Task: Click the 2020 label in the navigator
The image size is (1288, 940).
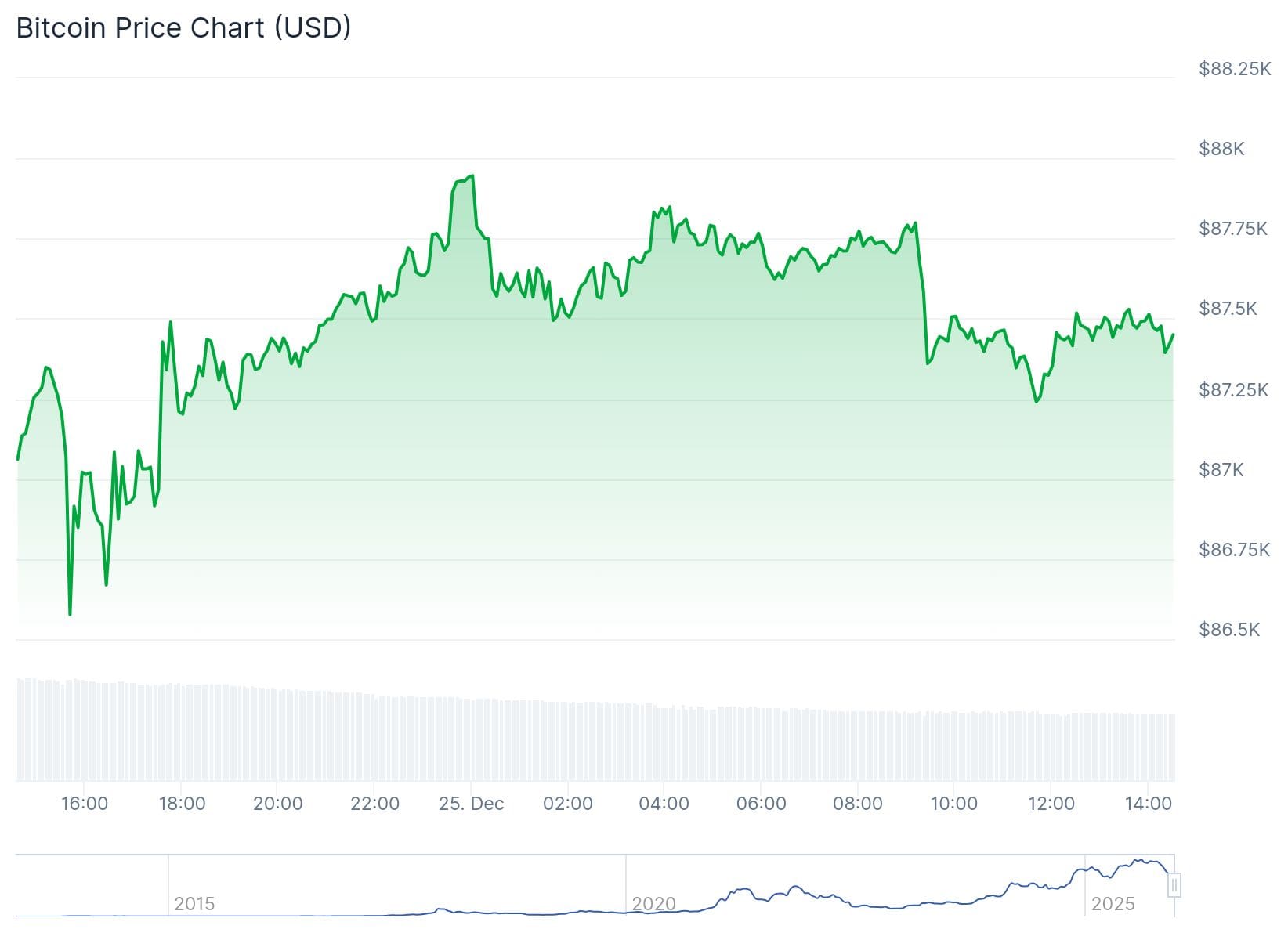Action: pos(653,904)
